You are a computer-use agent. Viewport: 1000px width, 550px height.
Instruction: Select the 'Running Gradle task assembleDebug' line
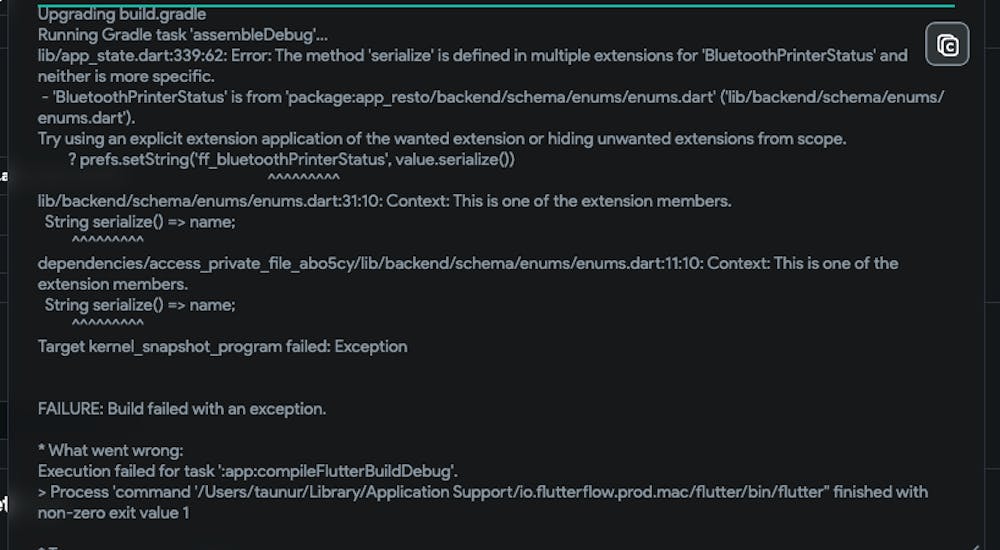183,35
